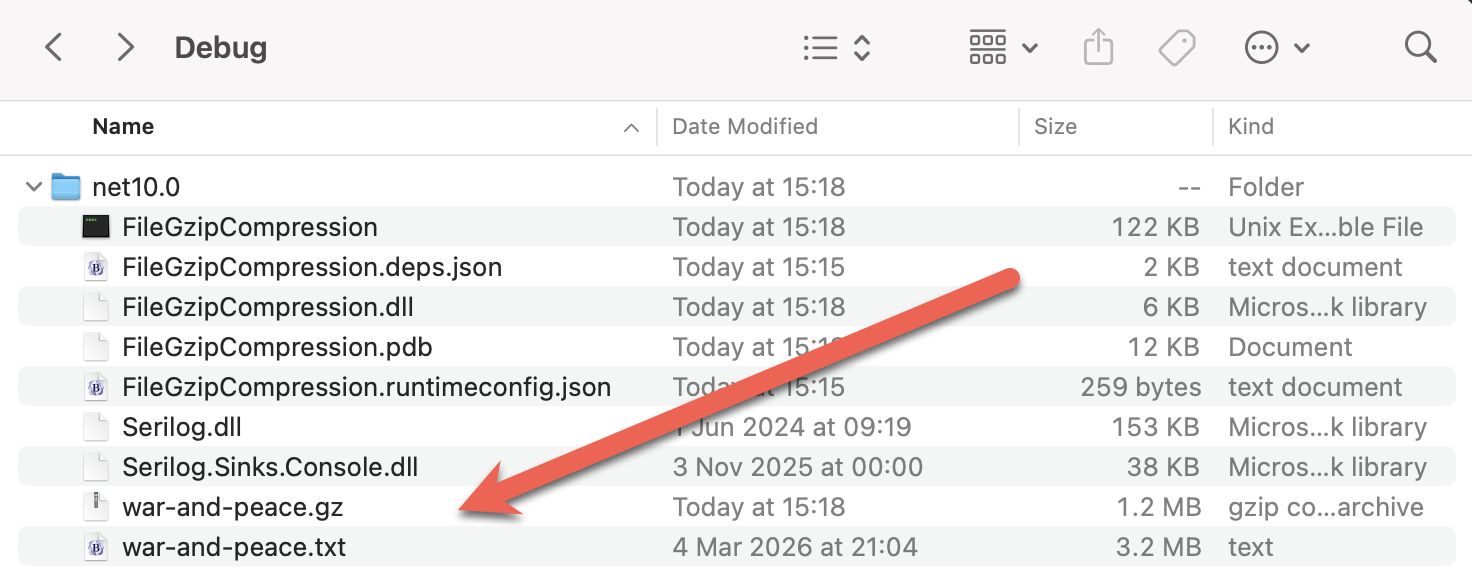Click the Kind column header
The height and width of the screenshot is (582, 1472).
coord(1250,126)
